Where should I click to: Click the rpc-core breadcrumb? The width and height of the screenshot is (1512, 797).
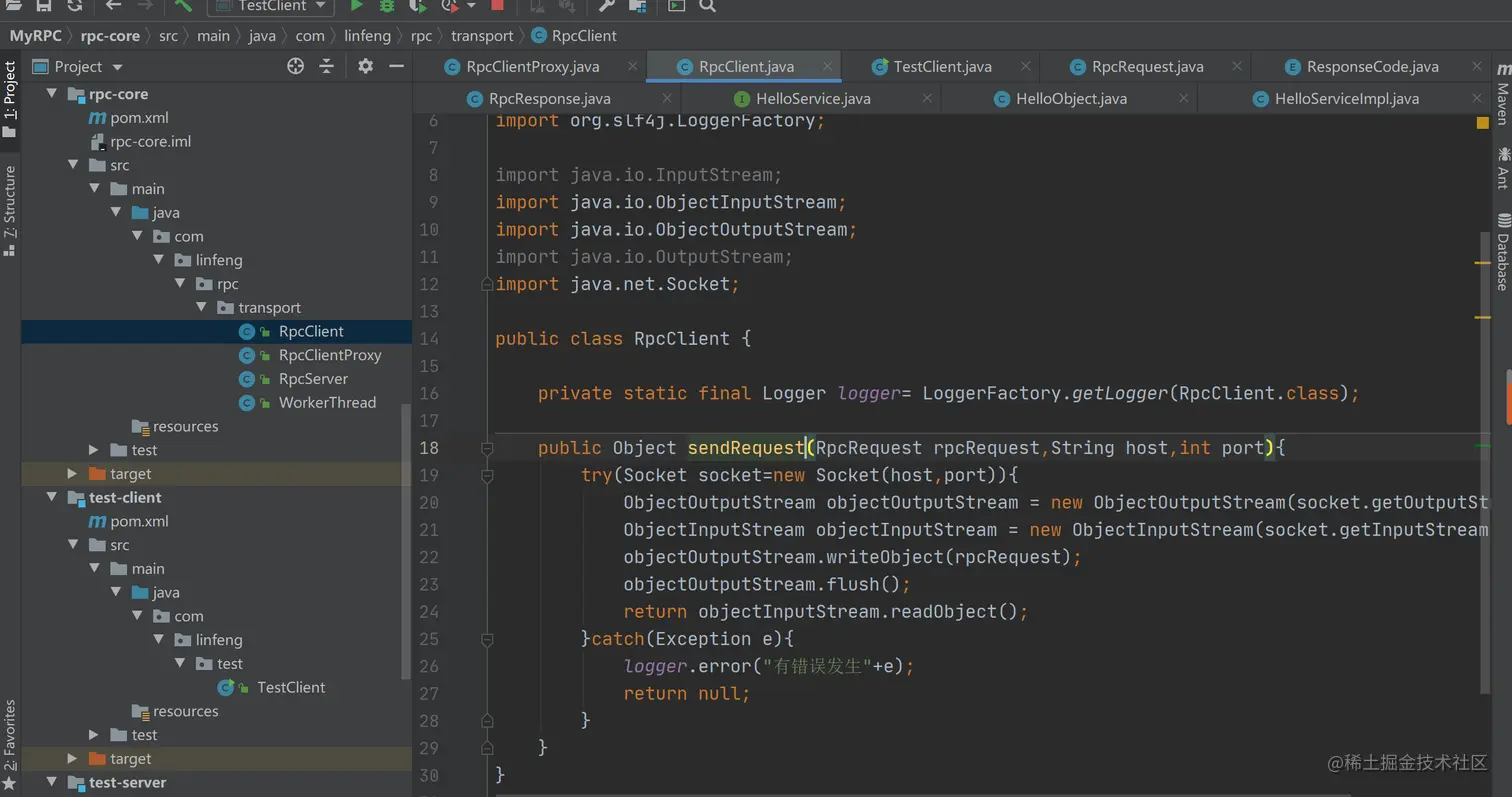click(110, 36)
